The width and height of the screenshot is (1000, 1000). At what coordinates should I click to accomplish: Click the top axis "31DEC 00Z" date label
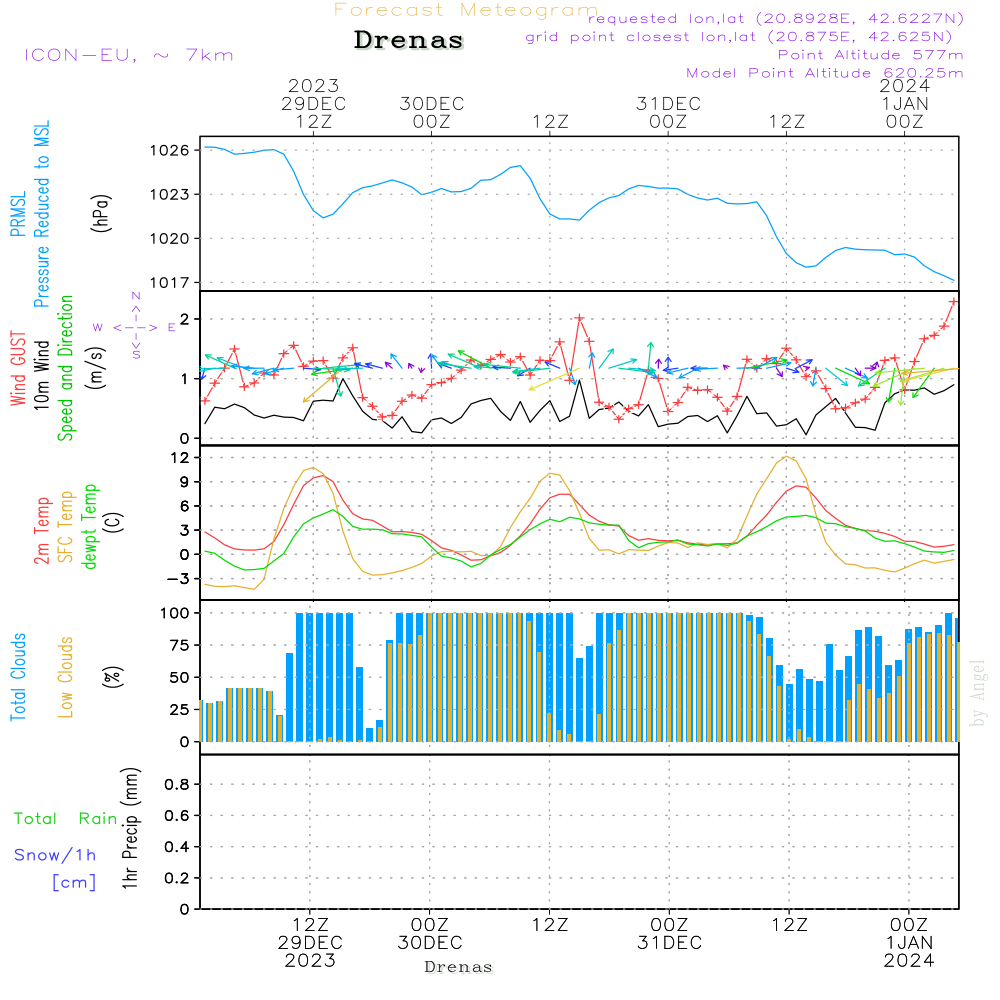tap(668, 113)
